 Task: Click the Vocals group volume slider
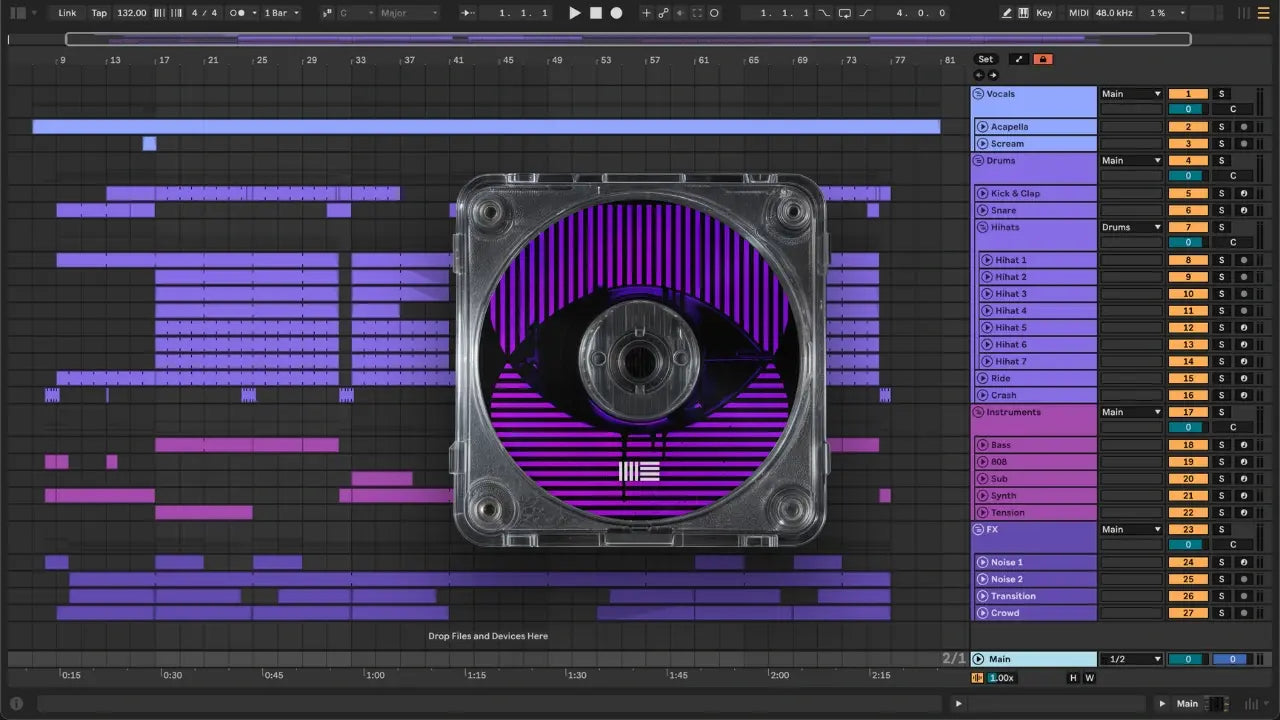tap(1187, 110)
